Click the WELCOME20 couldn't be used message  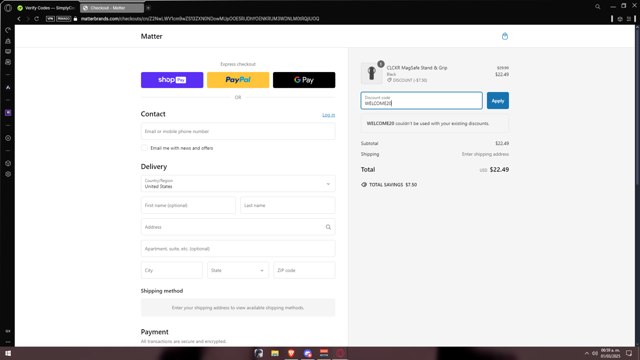428,123
